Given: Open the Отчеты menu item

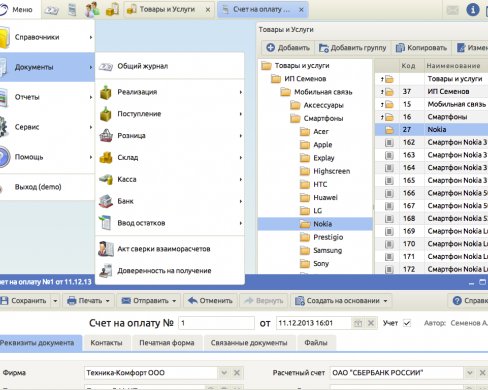Looking at the screenshot, I should 47,97.
